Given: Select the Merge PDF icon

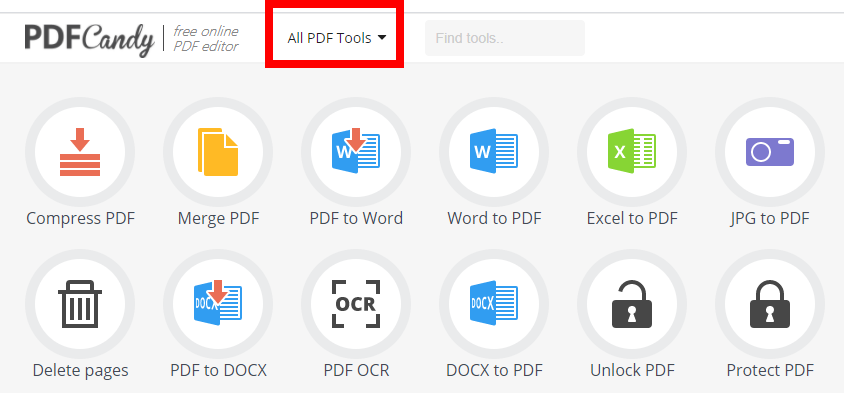Looking at the screenshot, I should click(218, 152).
